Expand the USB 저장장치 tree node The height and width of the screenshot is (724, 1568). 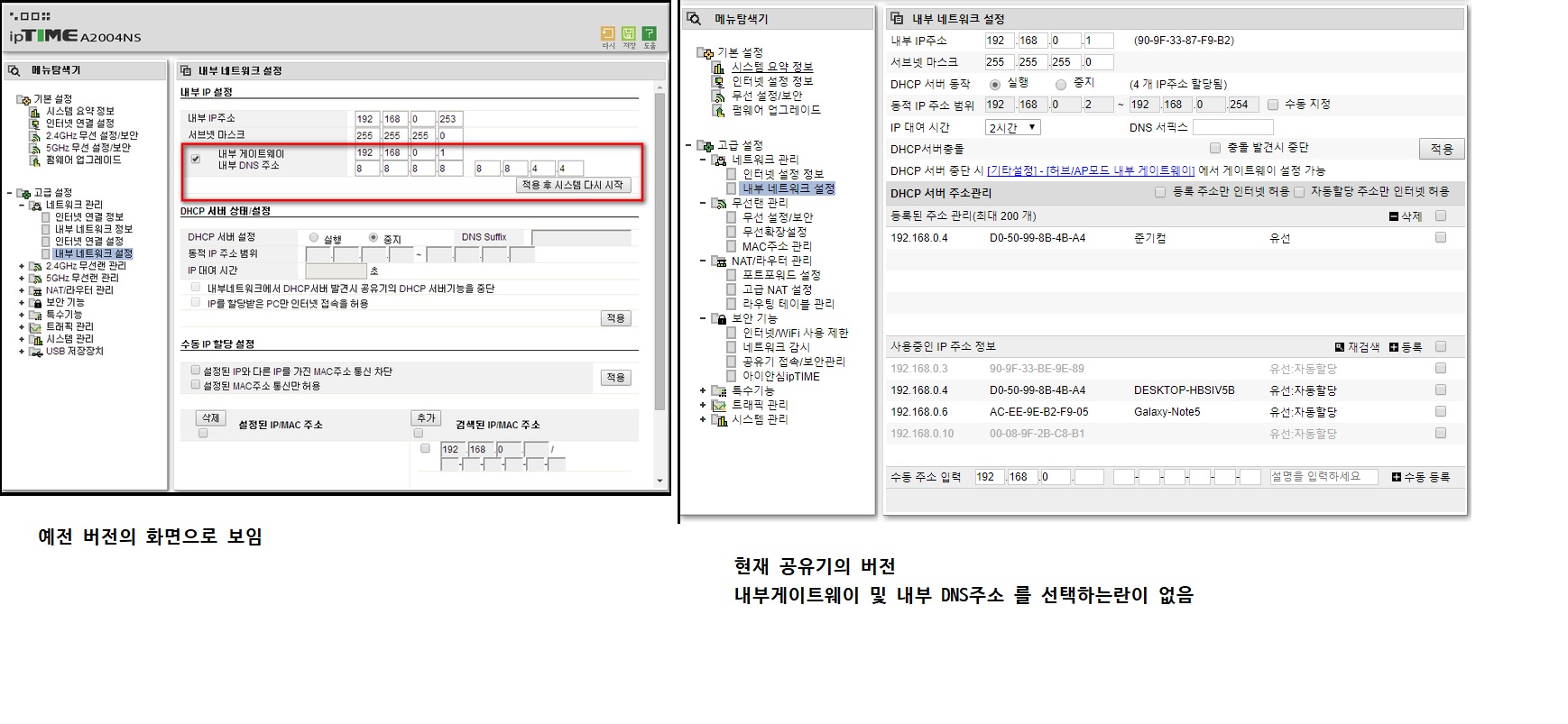coord(22,352)
